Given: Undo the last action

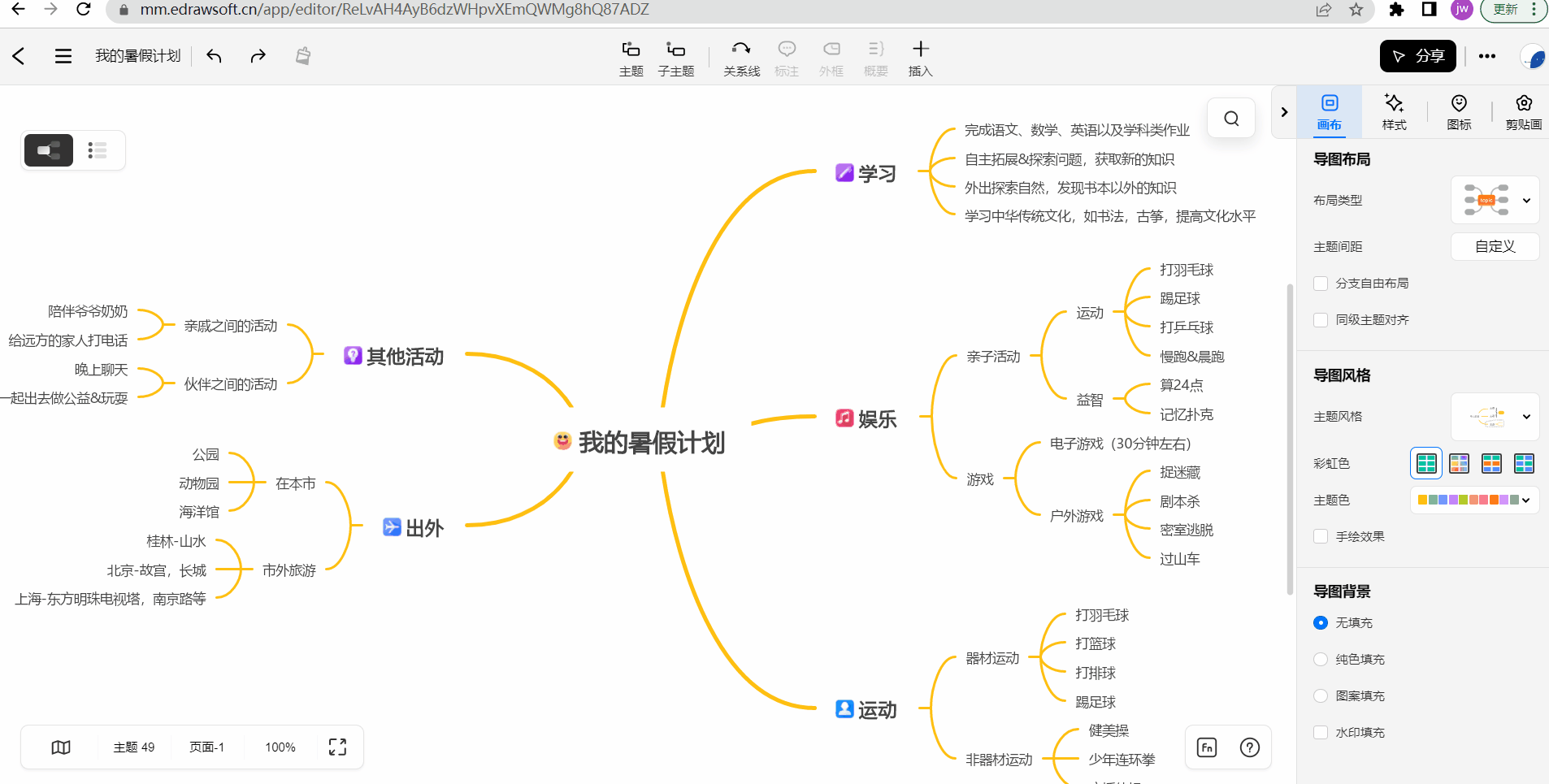Looking at the screenshot, I should coord(215,56).
